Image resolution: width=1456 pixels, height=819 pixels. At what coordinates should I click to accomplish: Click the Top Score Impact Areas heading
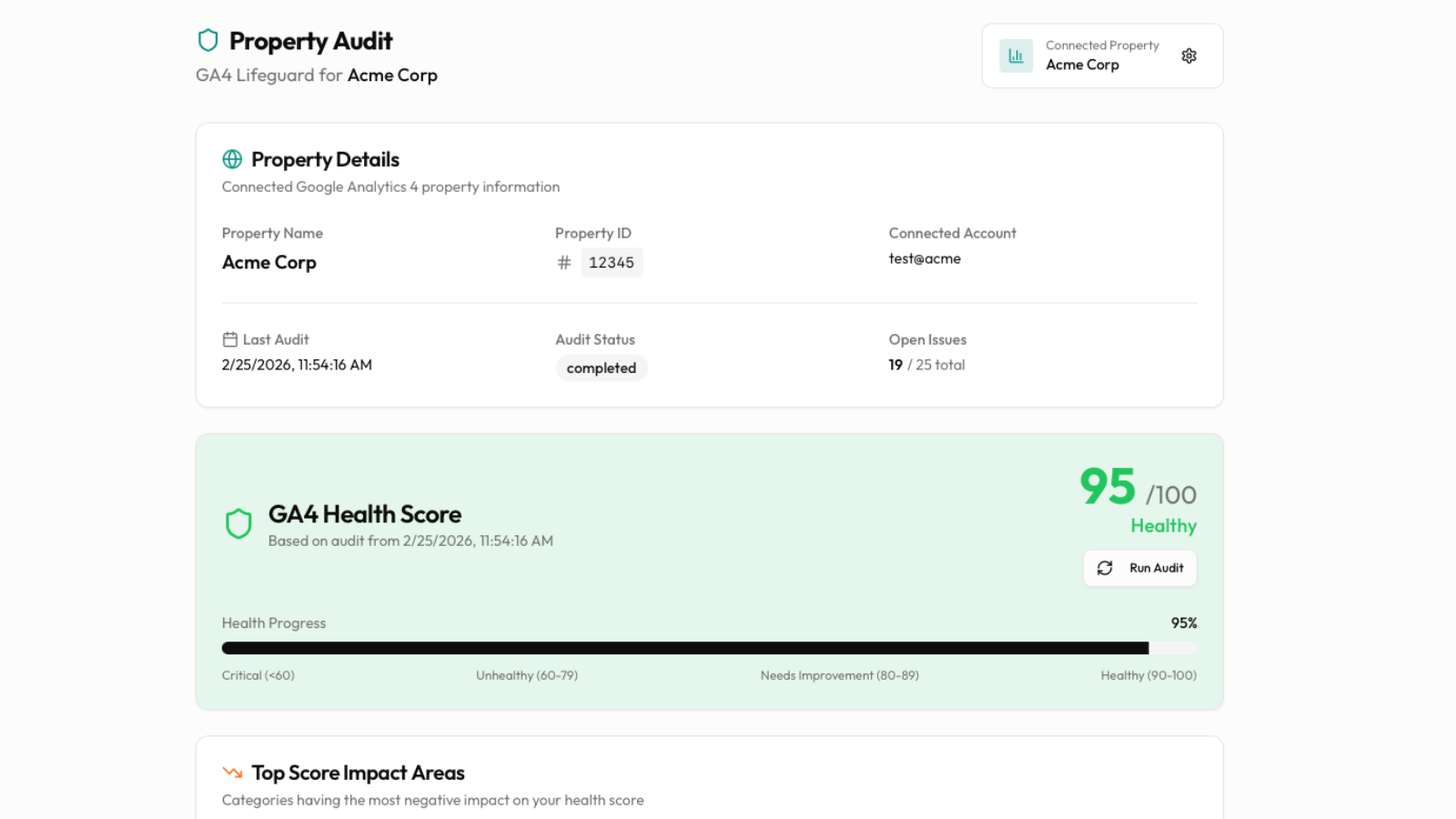point(359,773)
